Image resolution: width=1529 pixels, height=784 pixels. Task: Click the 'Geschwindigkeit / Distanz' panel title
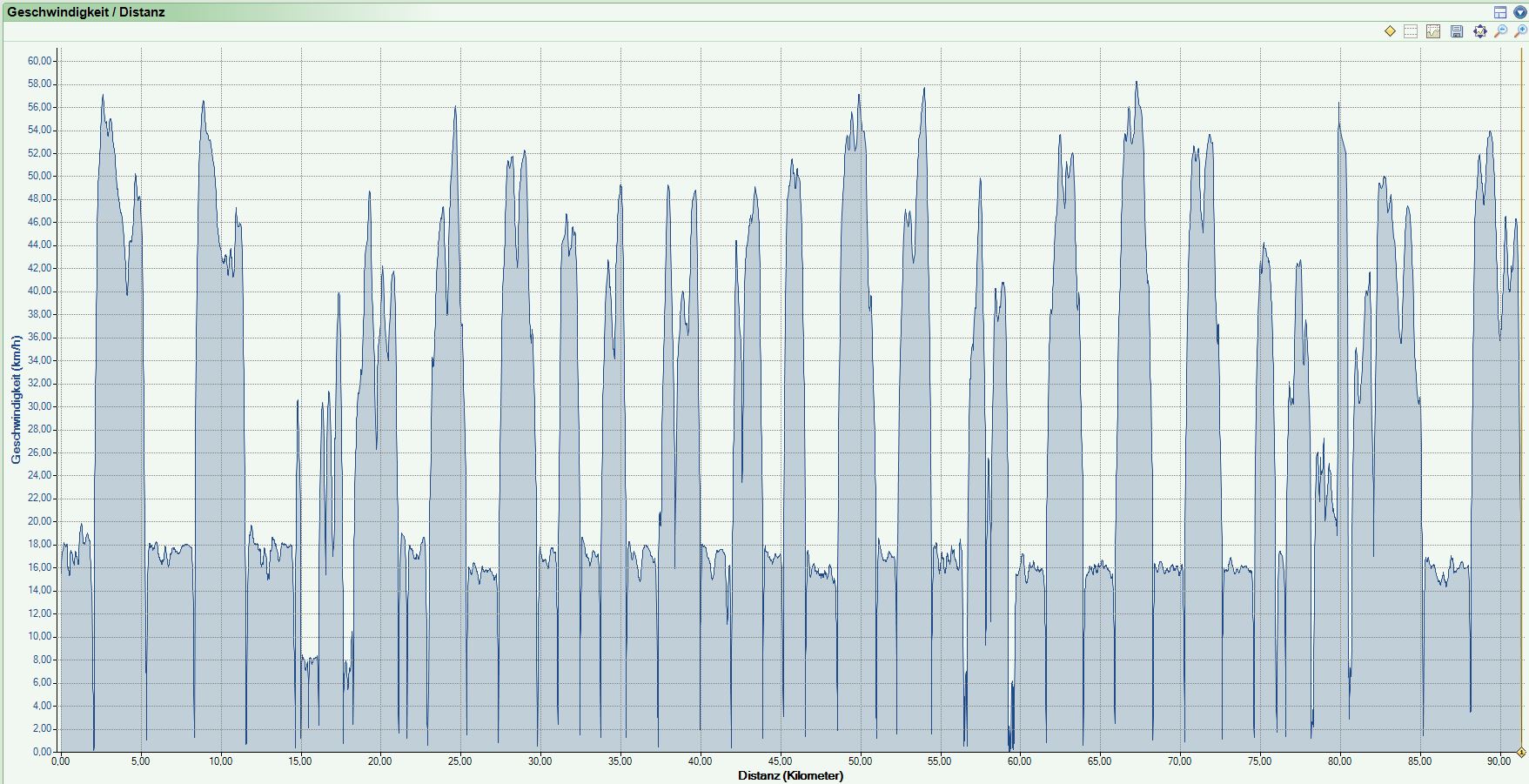point(85,12)
